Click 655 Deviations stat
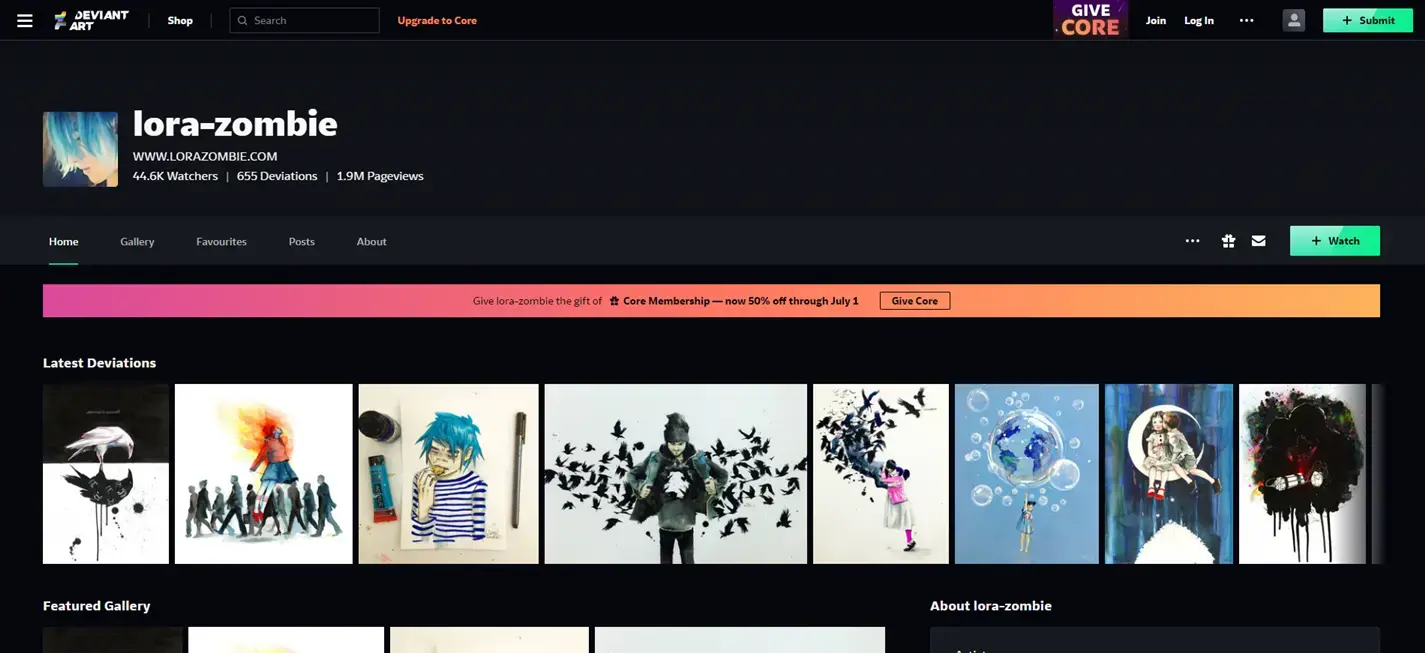 pos(277,176)
